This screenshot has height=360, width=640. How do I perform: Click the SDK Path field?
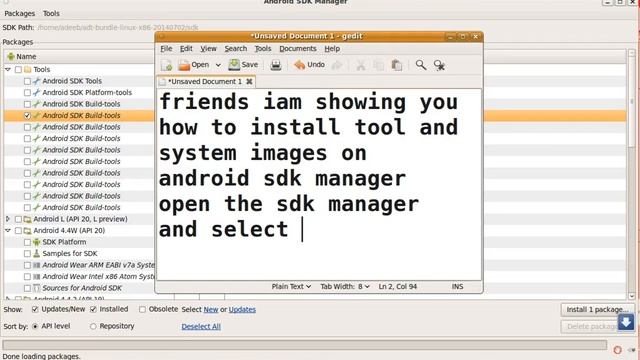tap(118, 27)
